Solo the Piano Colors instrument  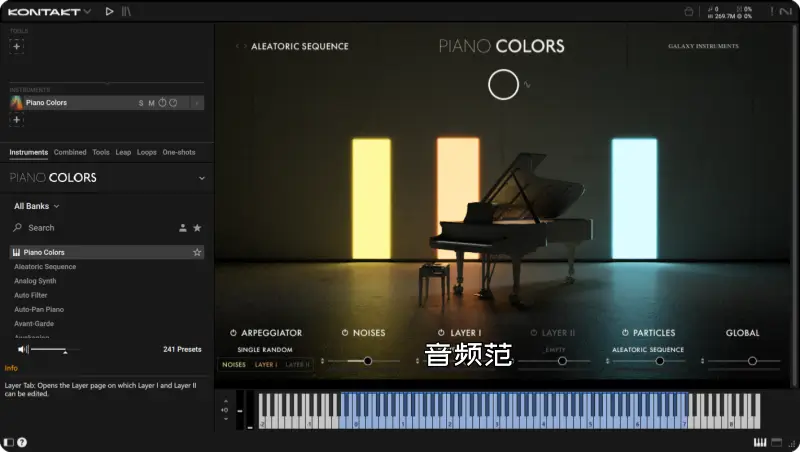point(141,103)
